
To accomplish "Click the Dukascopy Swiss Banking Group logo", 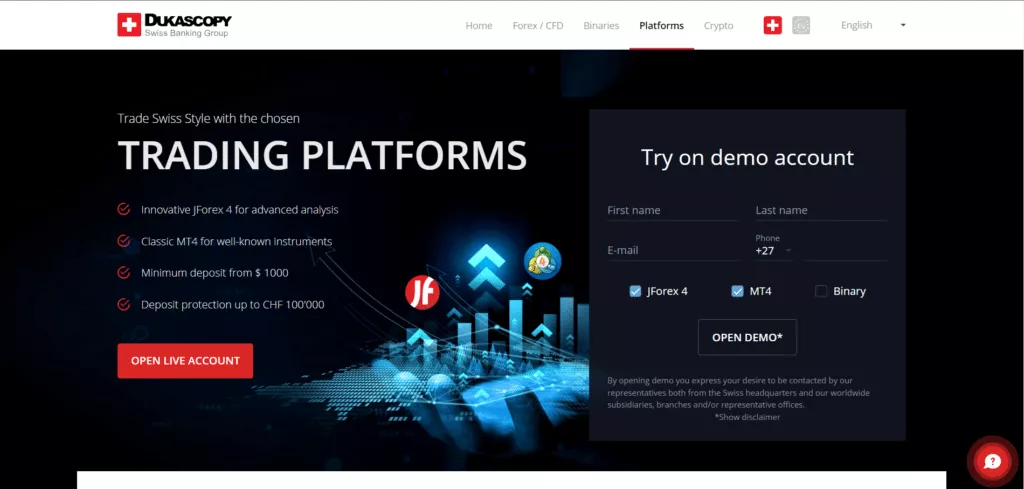I will [x=174, y=25].
